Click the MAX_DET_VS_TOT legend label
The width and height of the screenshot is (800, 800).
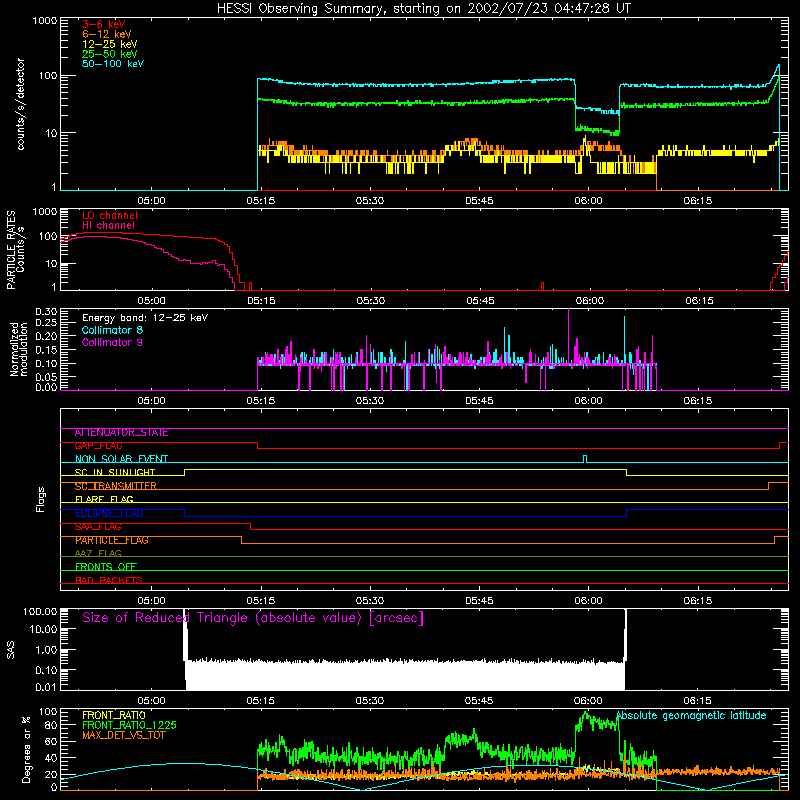click(123, 735)
